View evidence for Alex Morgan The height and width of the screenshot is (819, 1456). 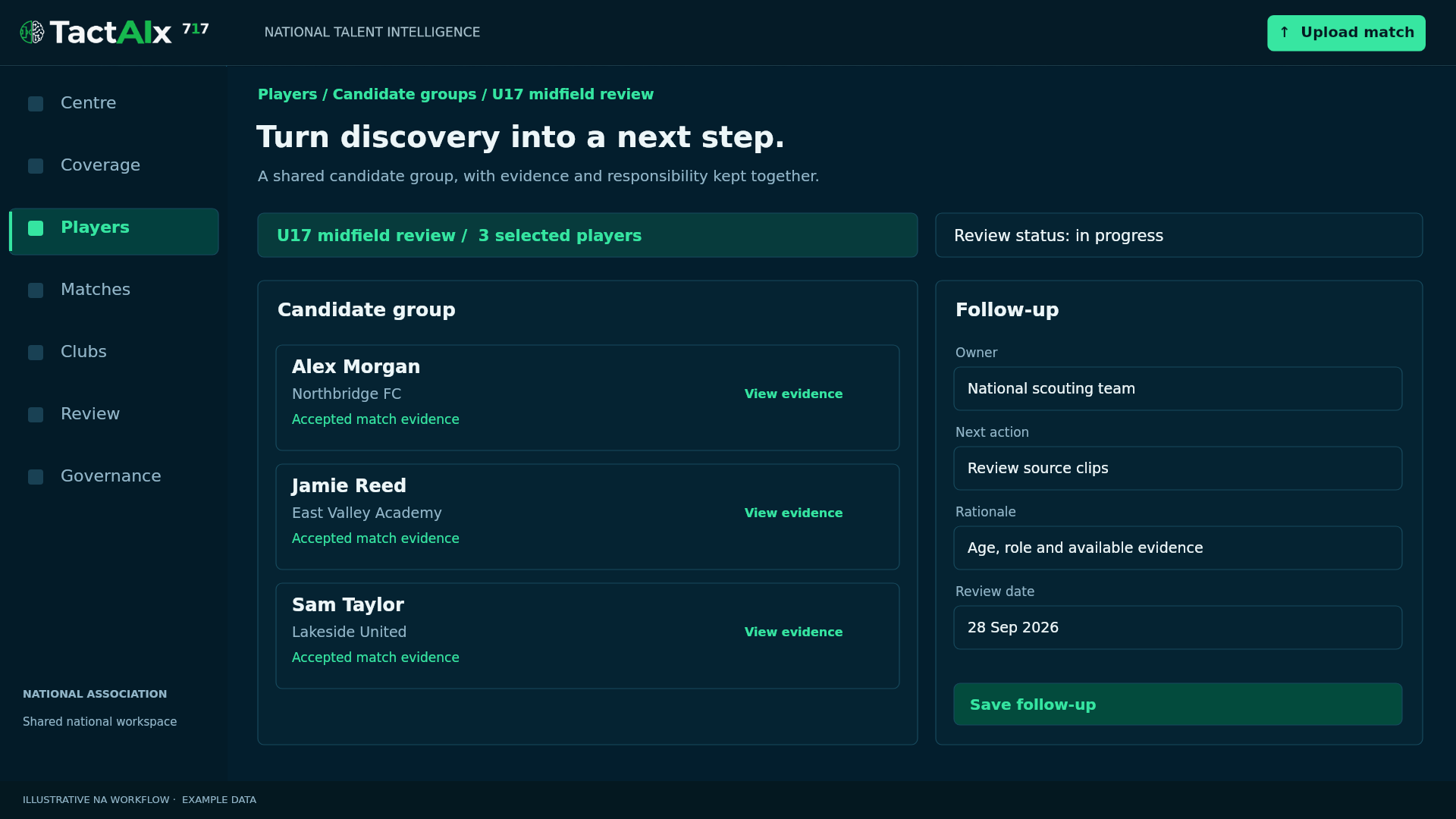tap(793, 394)
